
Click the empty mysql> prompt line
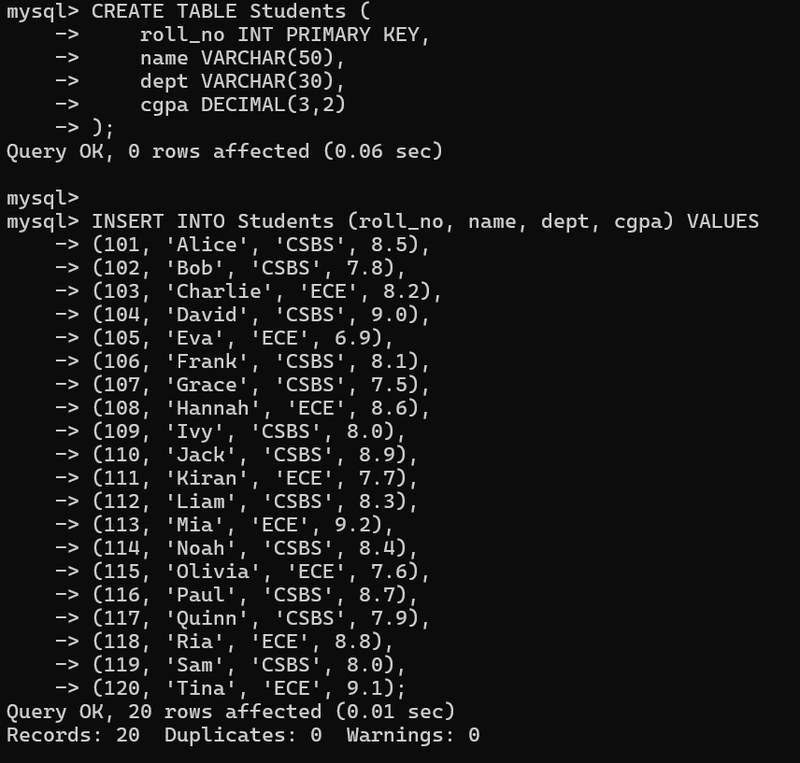tap(40, 198)
